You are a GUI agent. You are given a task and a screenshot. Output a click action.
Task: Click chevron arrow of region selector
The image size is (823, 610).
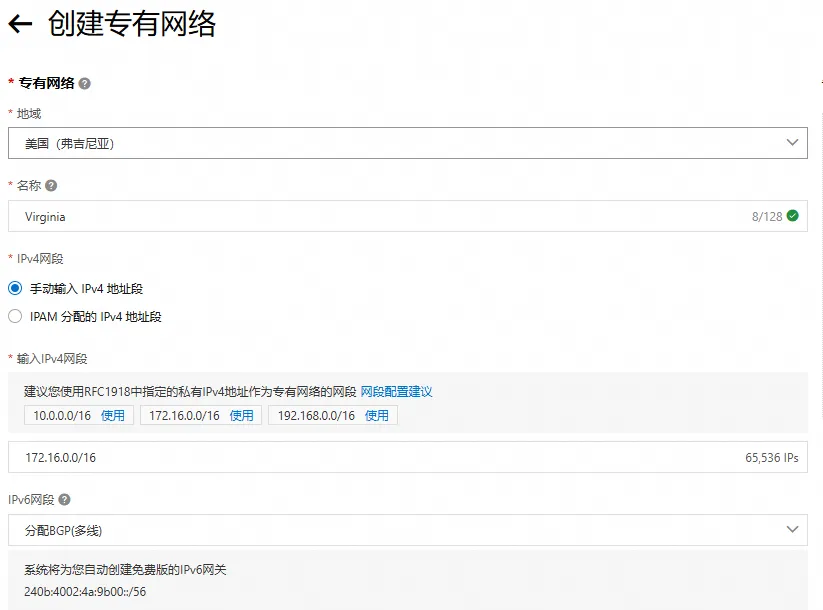[793, 142]
